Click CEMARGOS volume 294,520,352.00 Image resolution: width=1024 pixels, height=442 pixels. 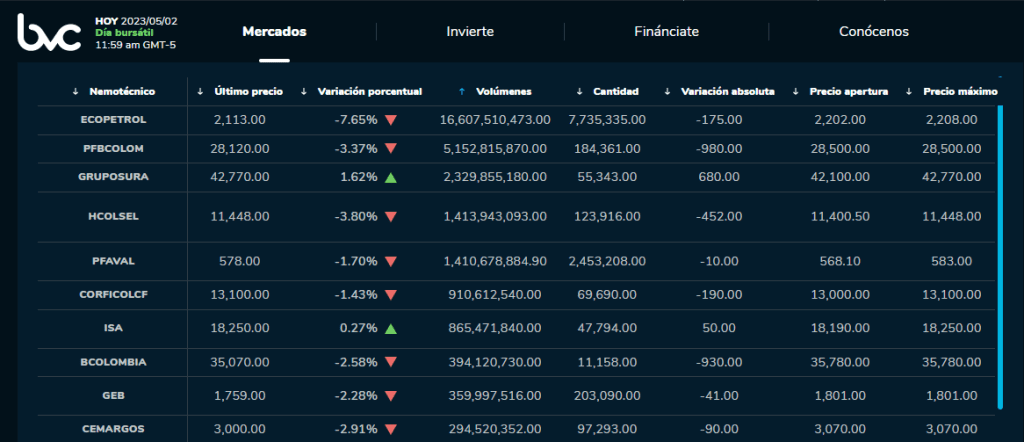click(x=495, y=430)
